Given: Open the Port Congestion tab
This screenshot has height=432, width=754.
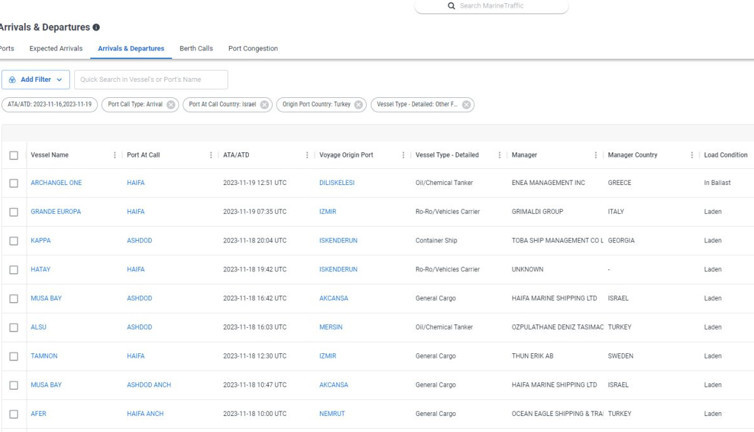Looking at the screenshot, I should click(253, 48).
